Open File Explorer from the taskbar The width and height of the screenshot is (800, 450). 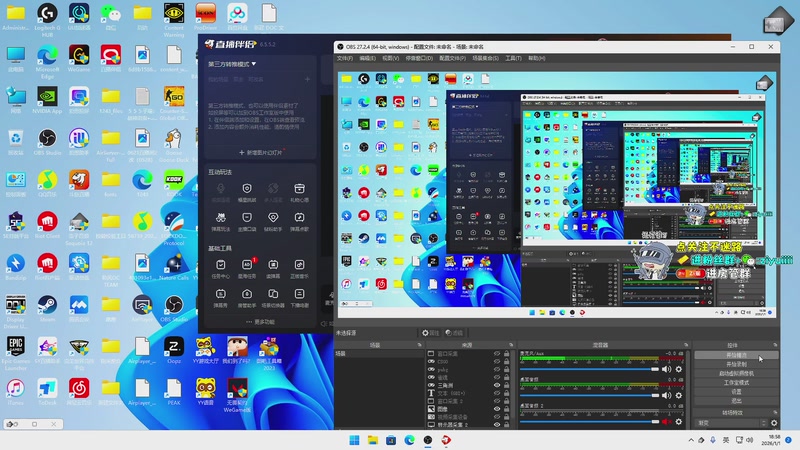[372, 440]
